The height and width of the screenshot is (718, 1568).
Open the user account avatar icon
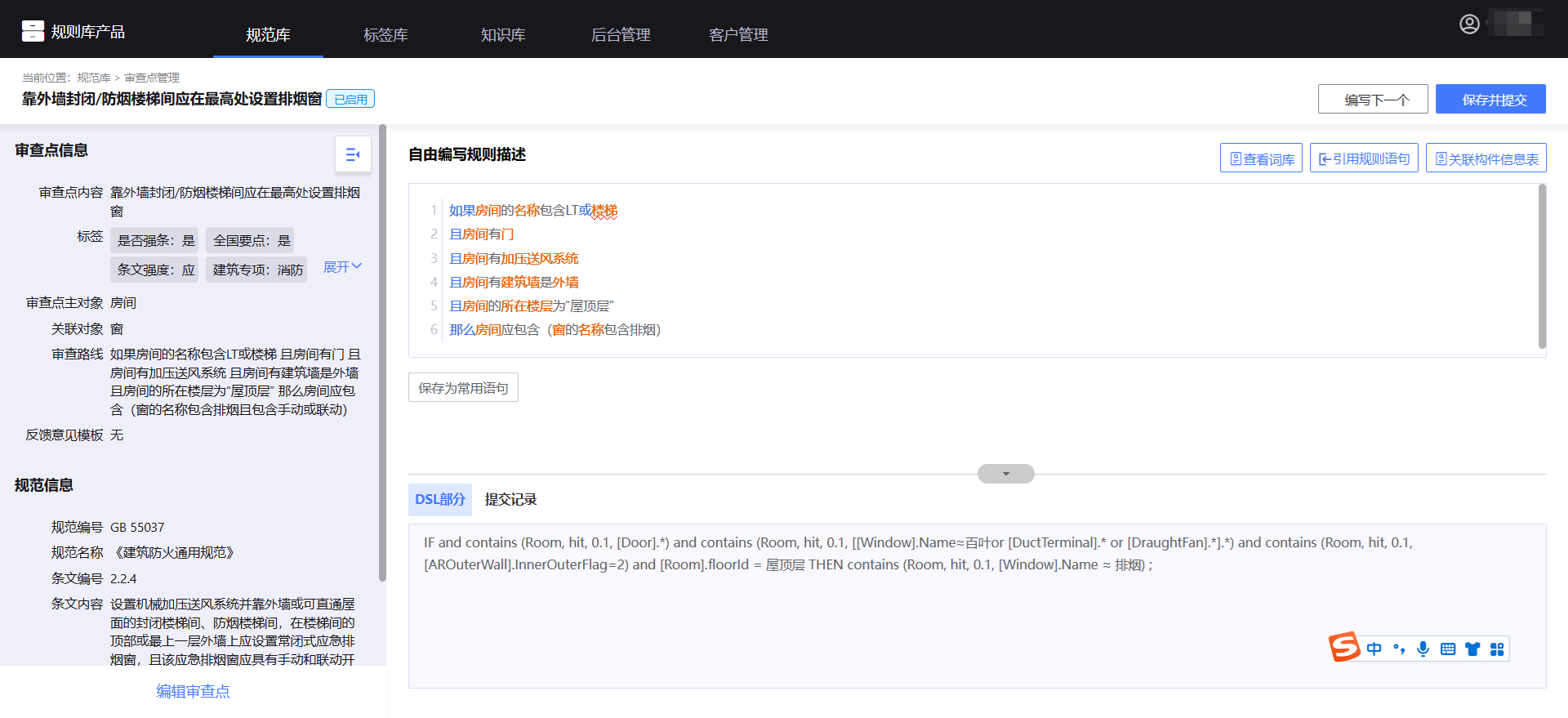[1469, 25]
